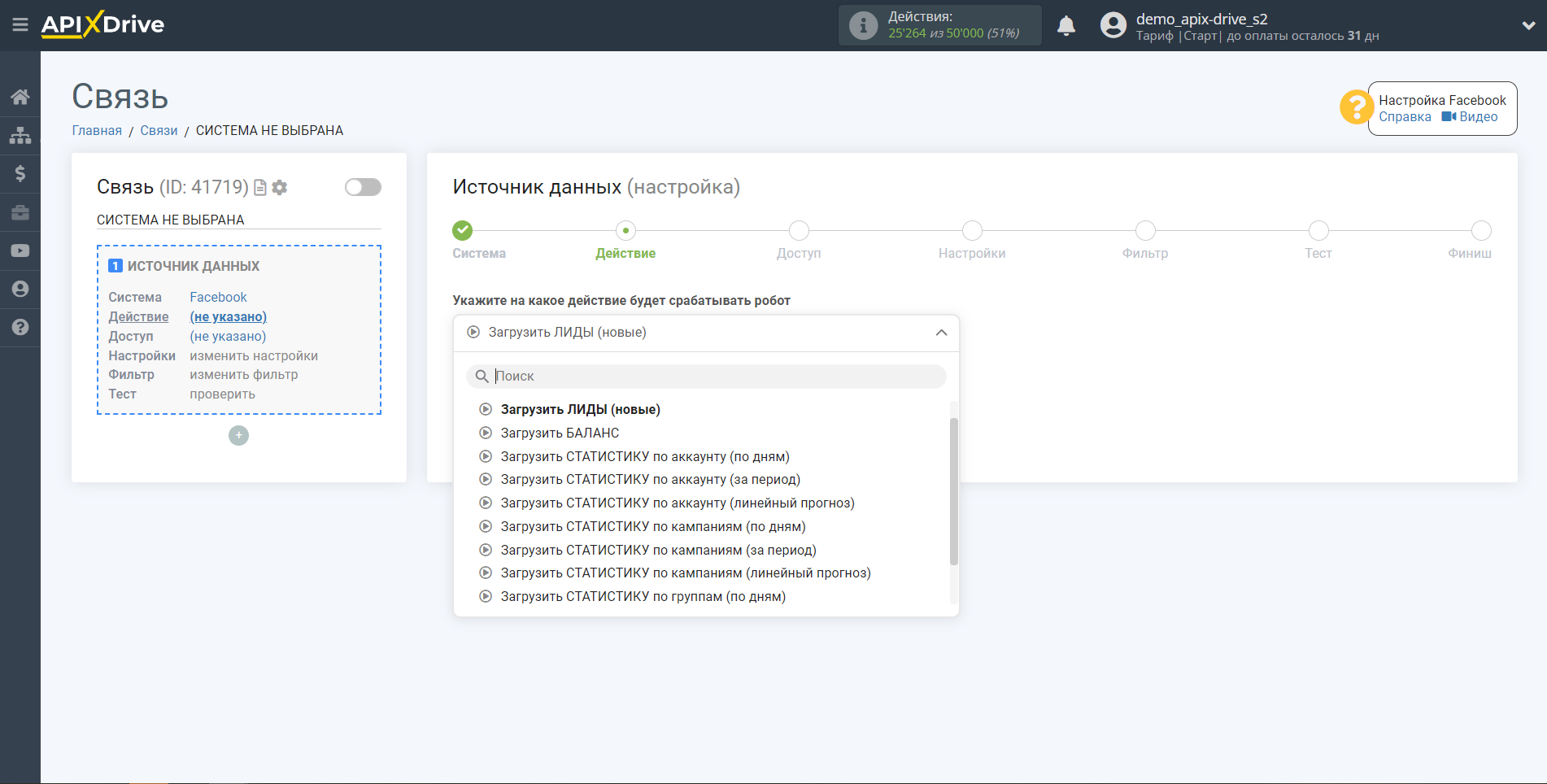Screen dimensions: 1547x784
Task: Click Действие (не указано) link
Action: pos(228,317)
